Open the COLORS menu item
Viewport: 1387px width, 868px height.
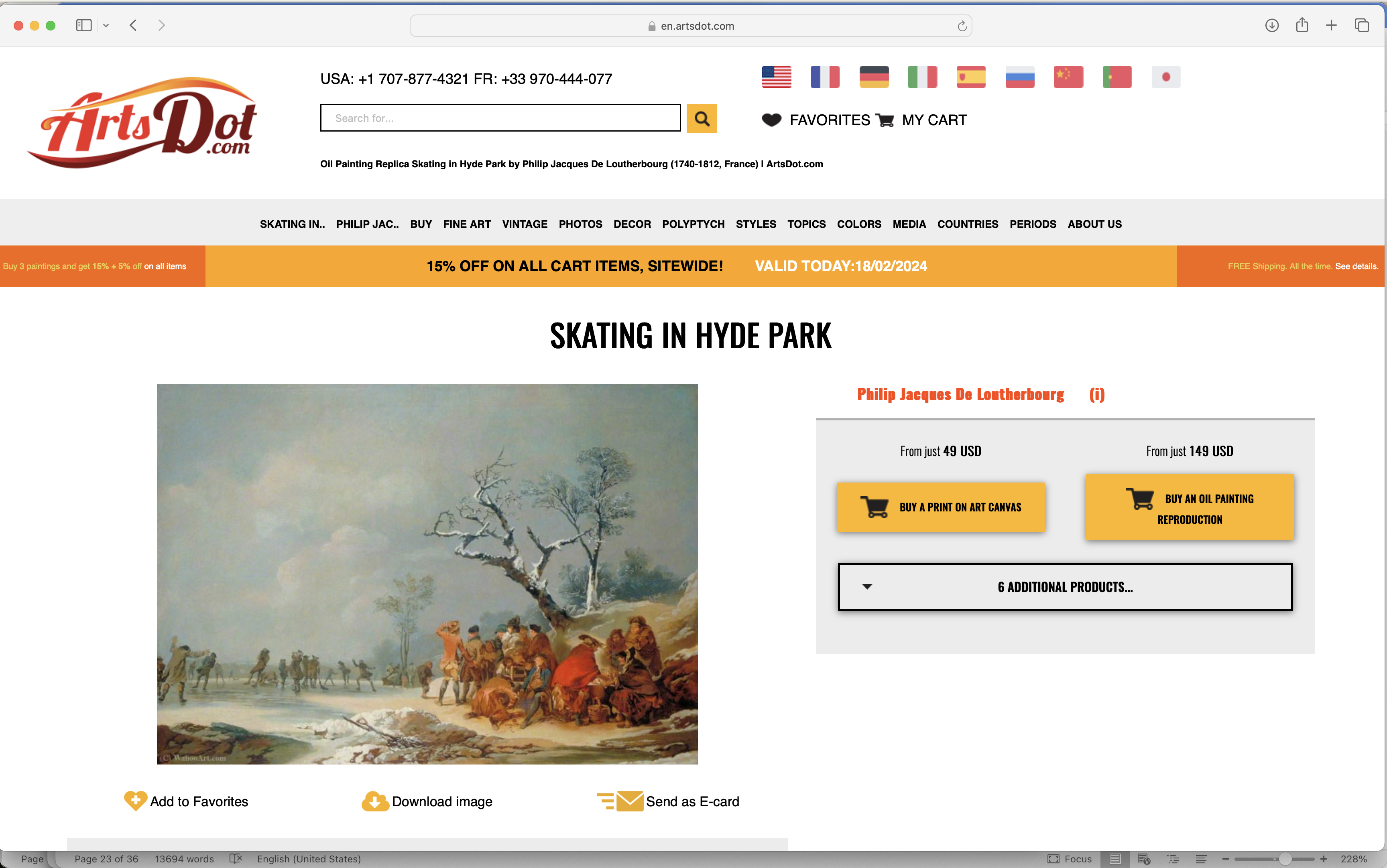click(859, 224)
